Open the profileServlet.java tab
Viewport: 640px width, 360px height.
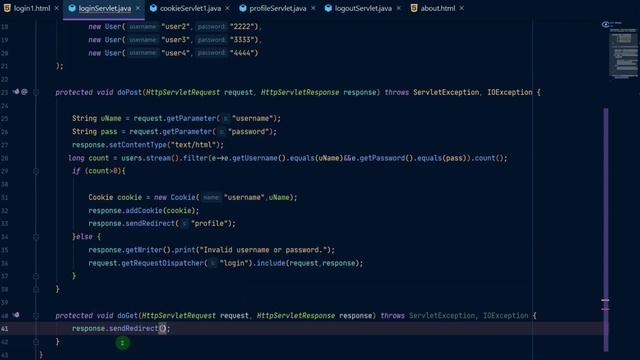coord(278,8)
